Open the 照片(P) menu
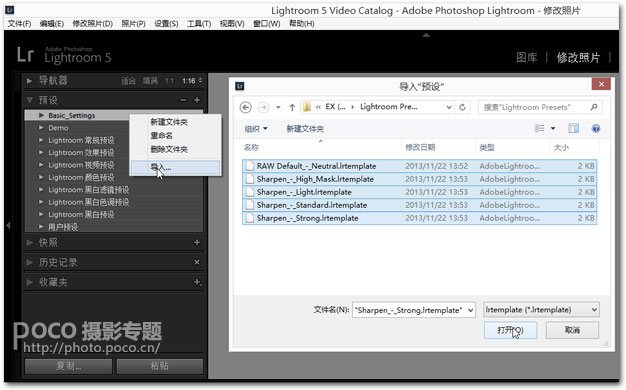 tap(133, 24)
